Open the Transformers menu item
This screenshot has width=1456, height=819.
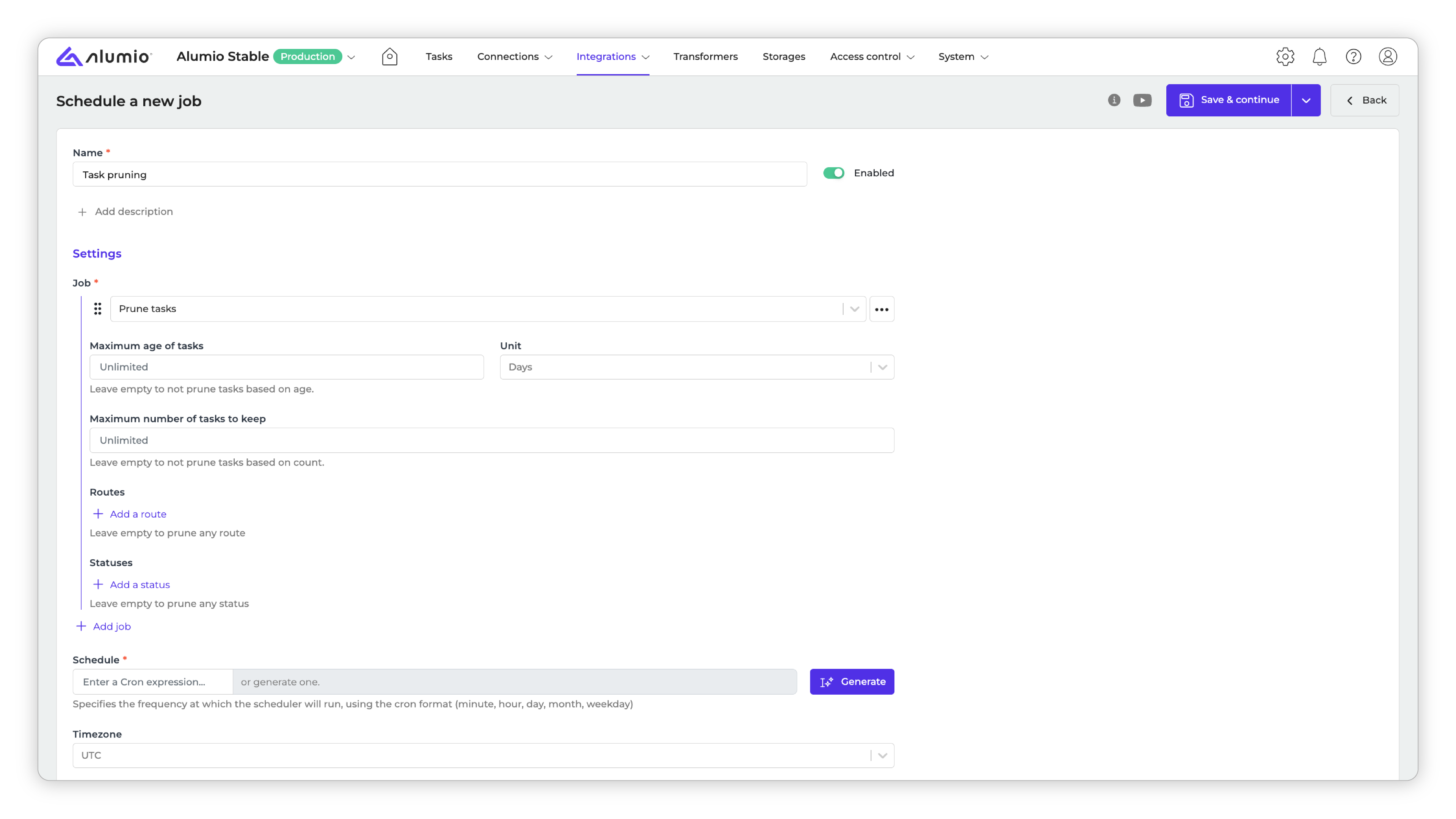(705, 56)
